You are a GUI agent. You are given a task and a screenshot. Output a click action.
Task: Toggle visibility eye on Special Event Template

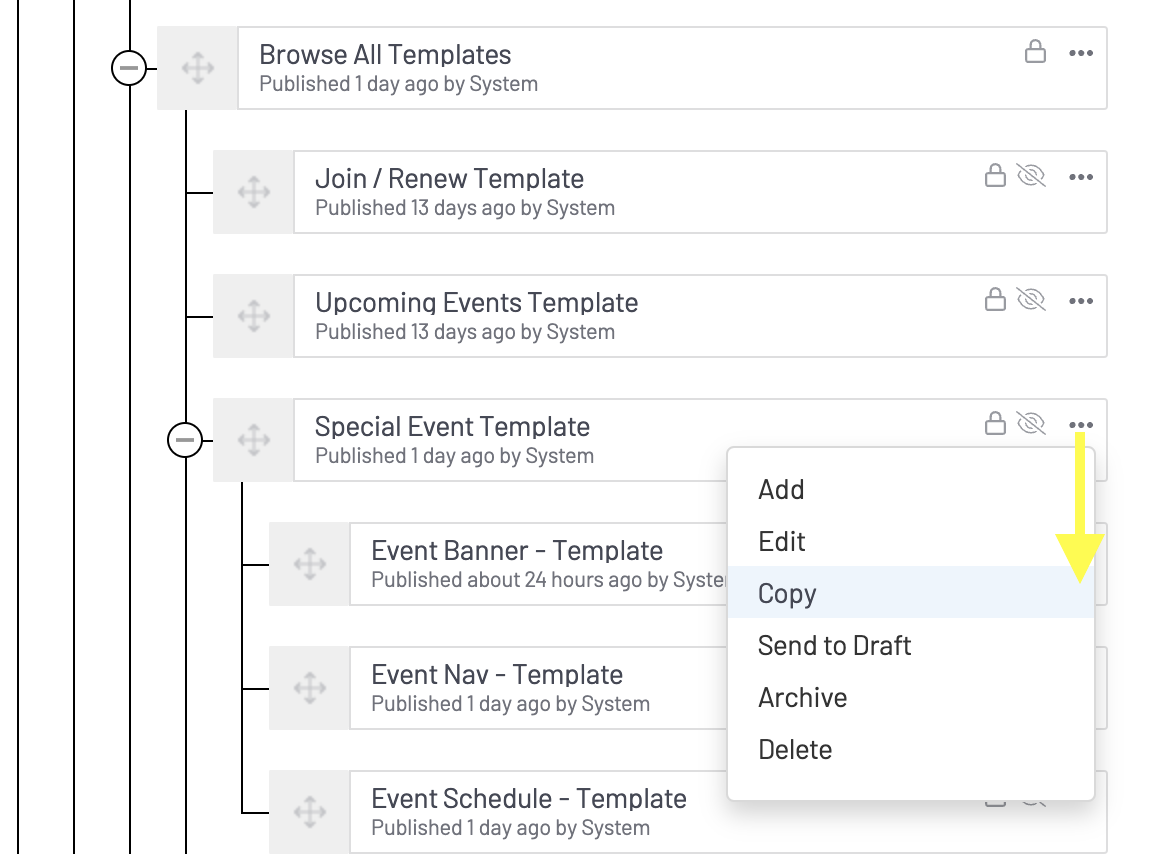click(1030, 424)
